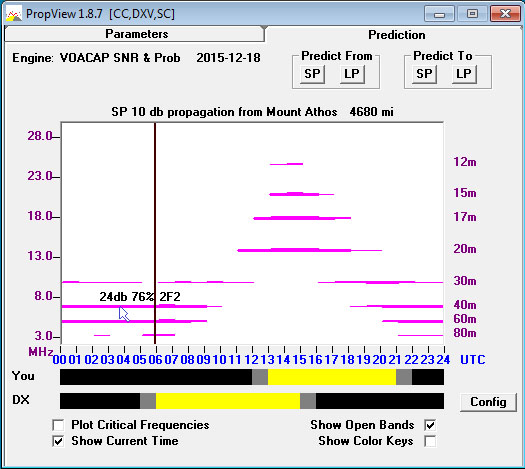Viewport: 525px width, 469px height.
Task: Click the 15m band label
Action: 465,193
